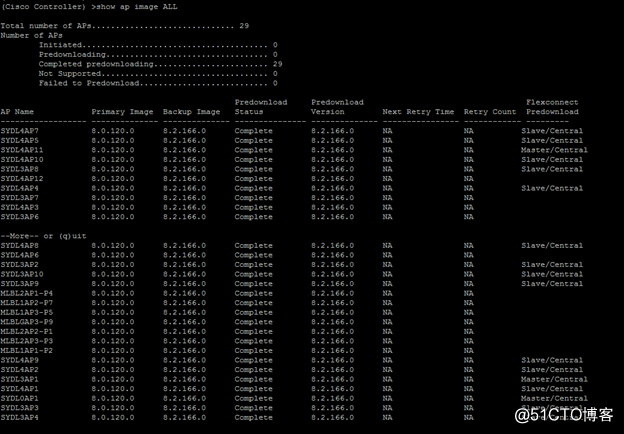Select the SYDL3AP10 AP name entry

(x=22, y=274)
